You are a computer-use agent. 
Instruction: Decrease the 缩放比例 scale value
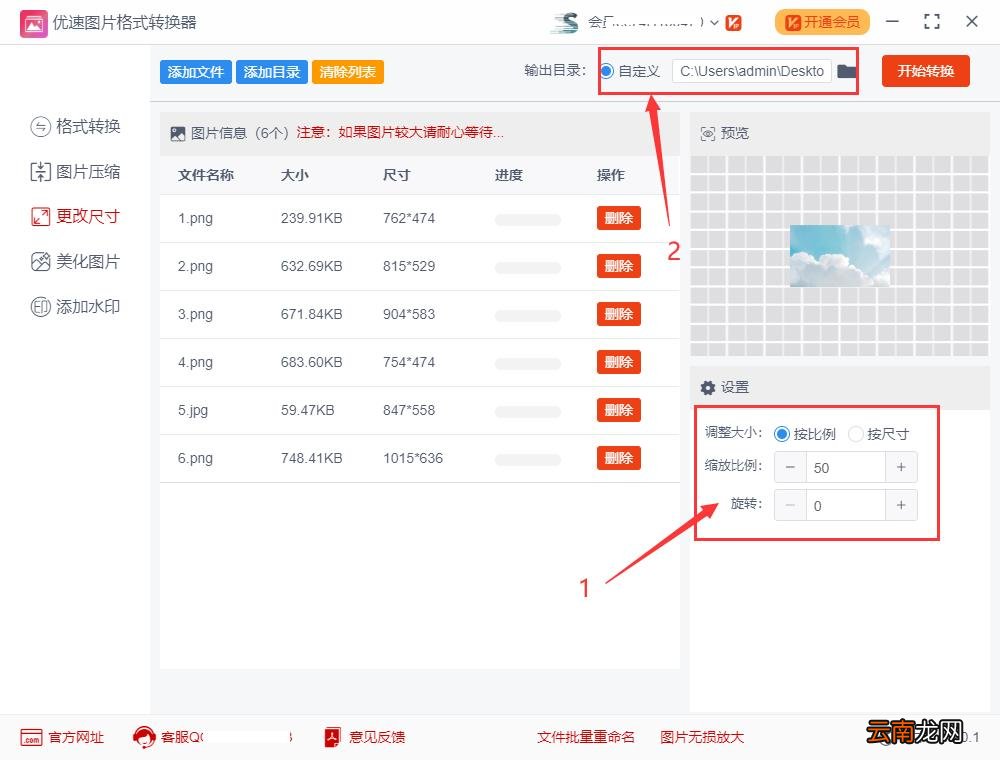790,467
